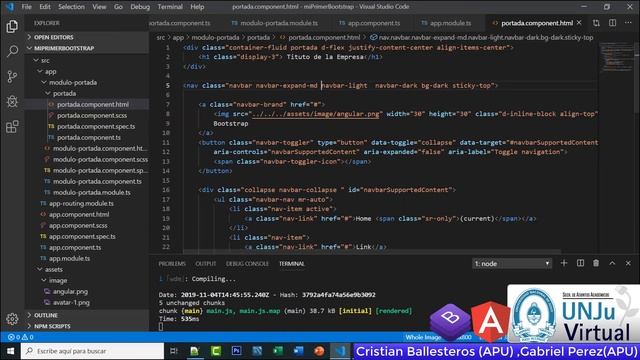Split the terminal panel
The width and height of the screenshot is (640, 360).
(x=580, y=263)
